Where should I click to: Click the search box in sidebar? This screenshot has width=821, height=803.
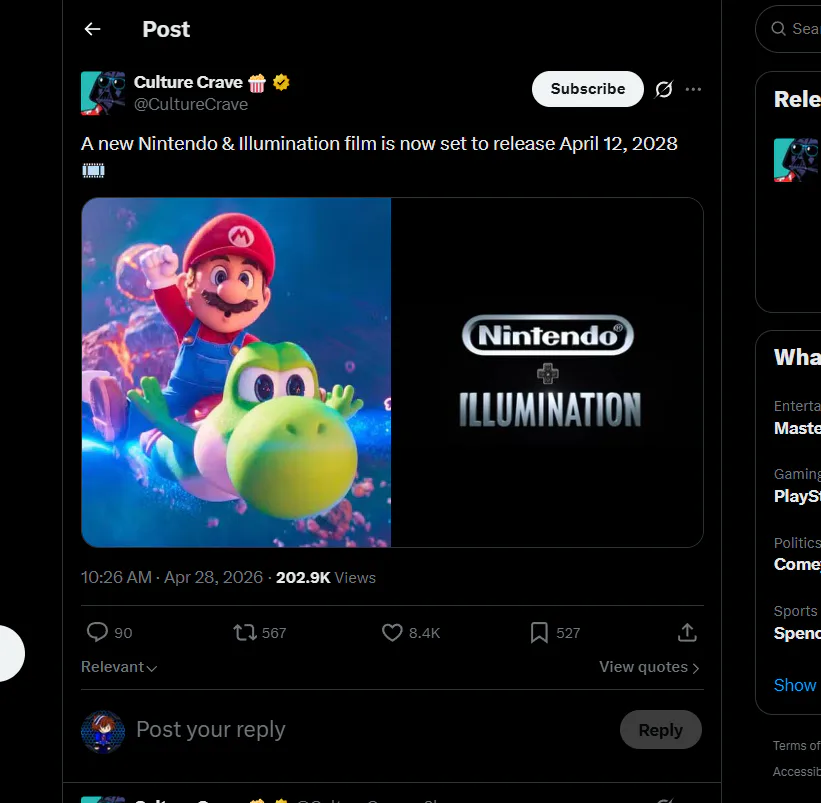pos(795,29)
